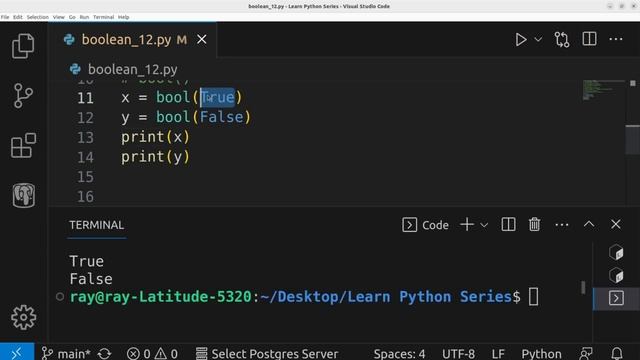
Task: Click boolean_12.py in the breadcrumb
Action: coord(132,69)
